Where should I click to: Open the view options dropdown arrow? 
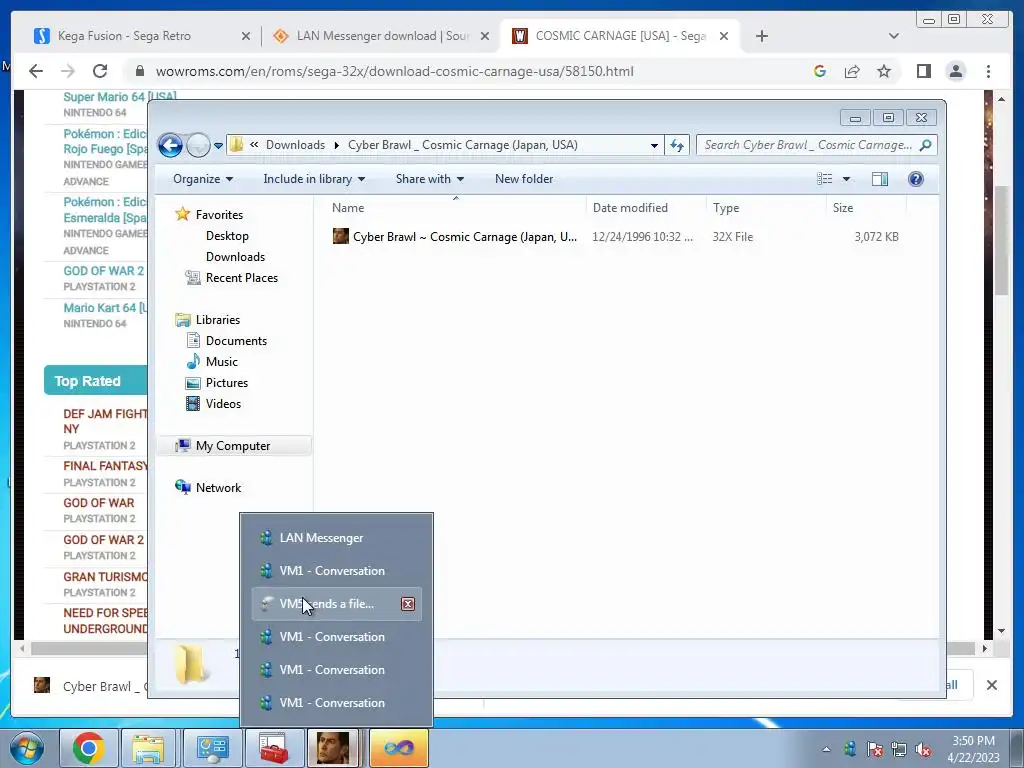click(x=846, y=179)
